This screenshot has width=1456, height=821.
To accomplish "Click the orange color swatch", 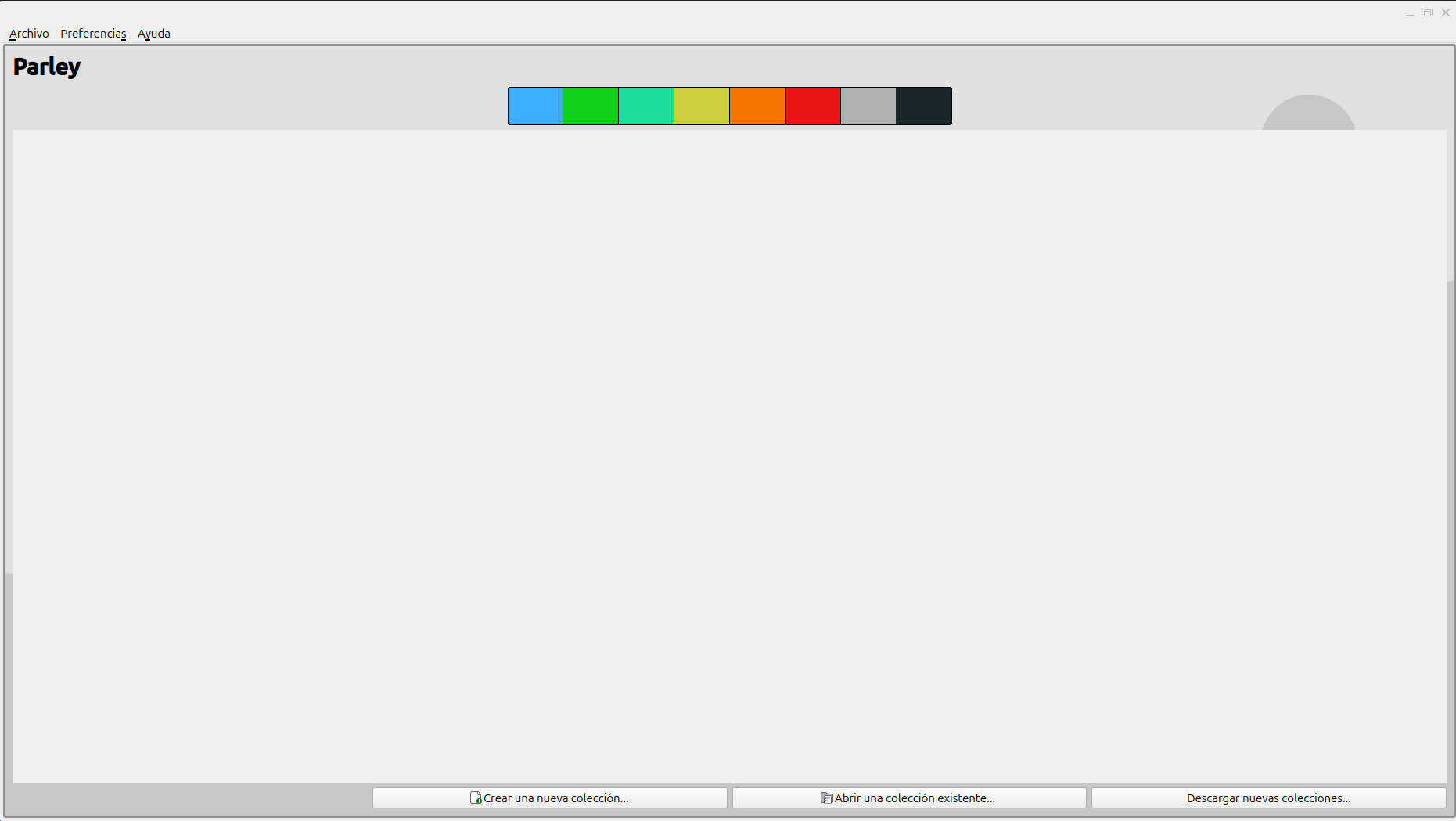I will tap(757, 106).
